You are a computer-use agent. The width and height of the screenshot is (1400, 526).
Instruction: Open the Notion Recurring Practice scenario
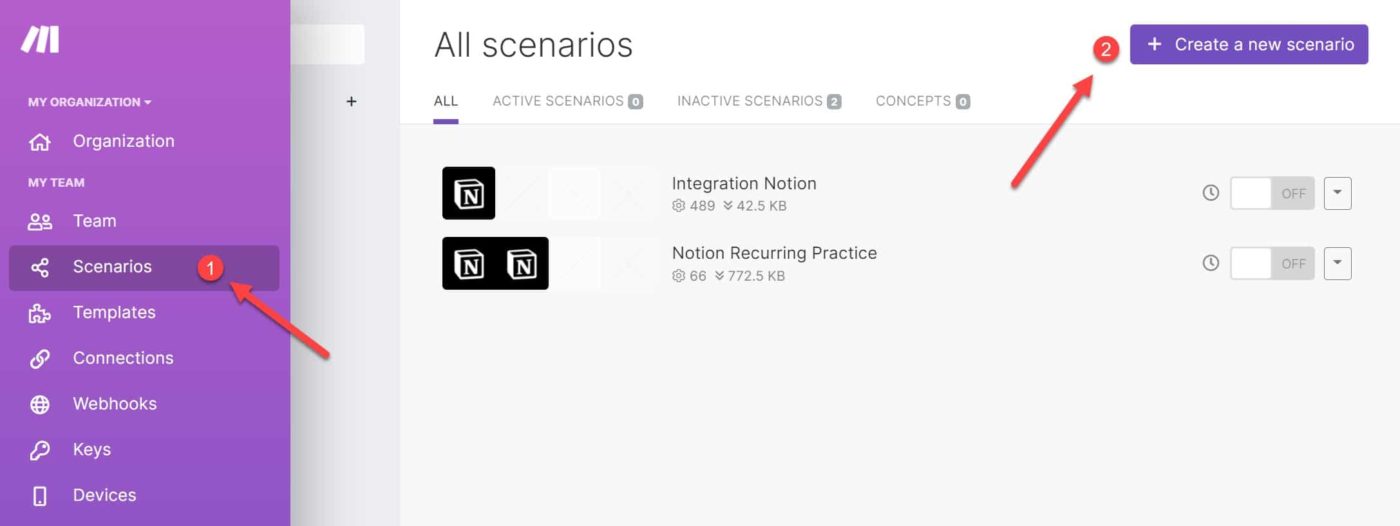(774, 253)
